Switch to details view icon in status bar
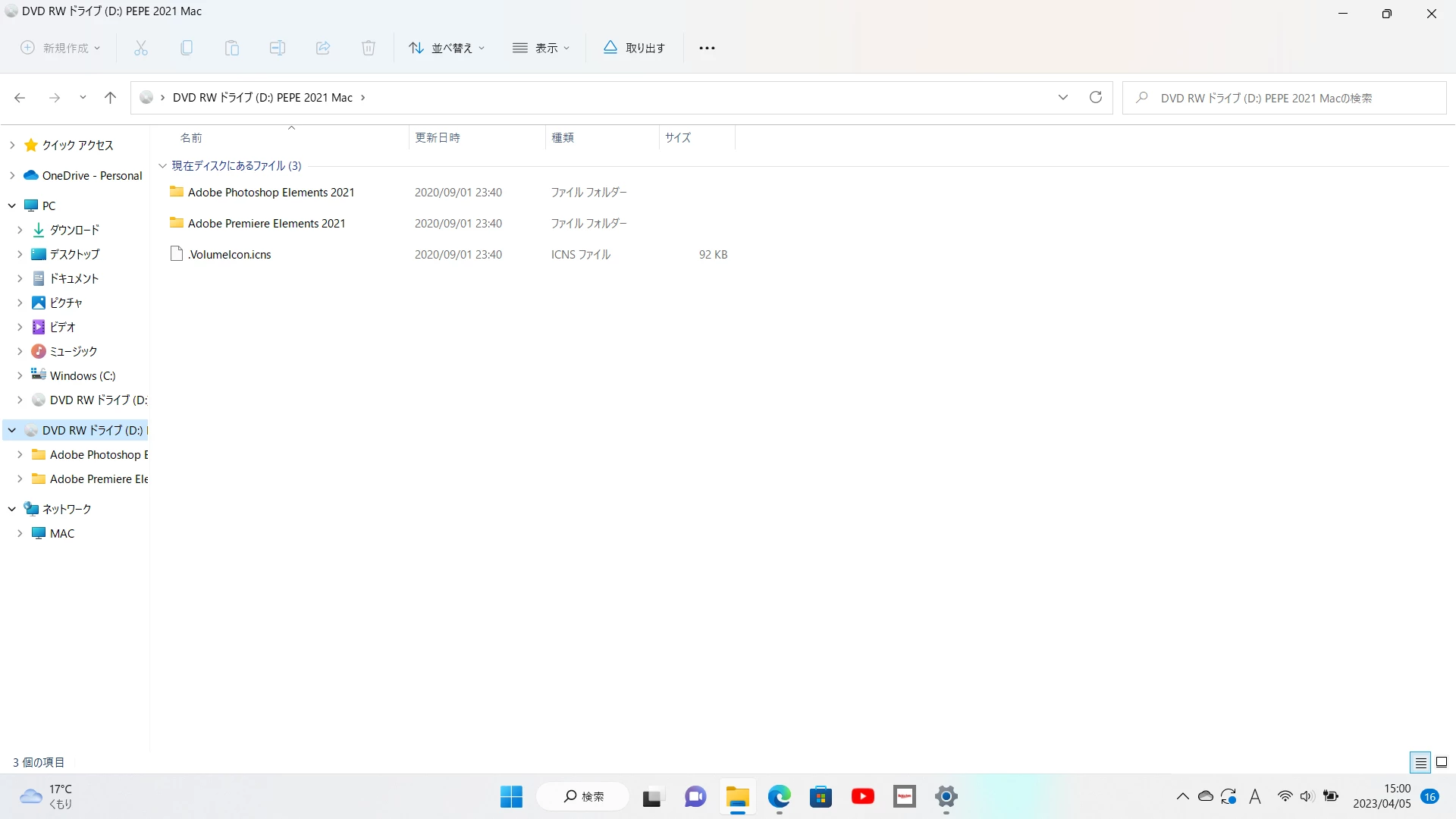This screenshot has height=819, width=1456. click(x=1420, y=762)
